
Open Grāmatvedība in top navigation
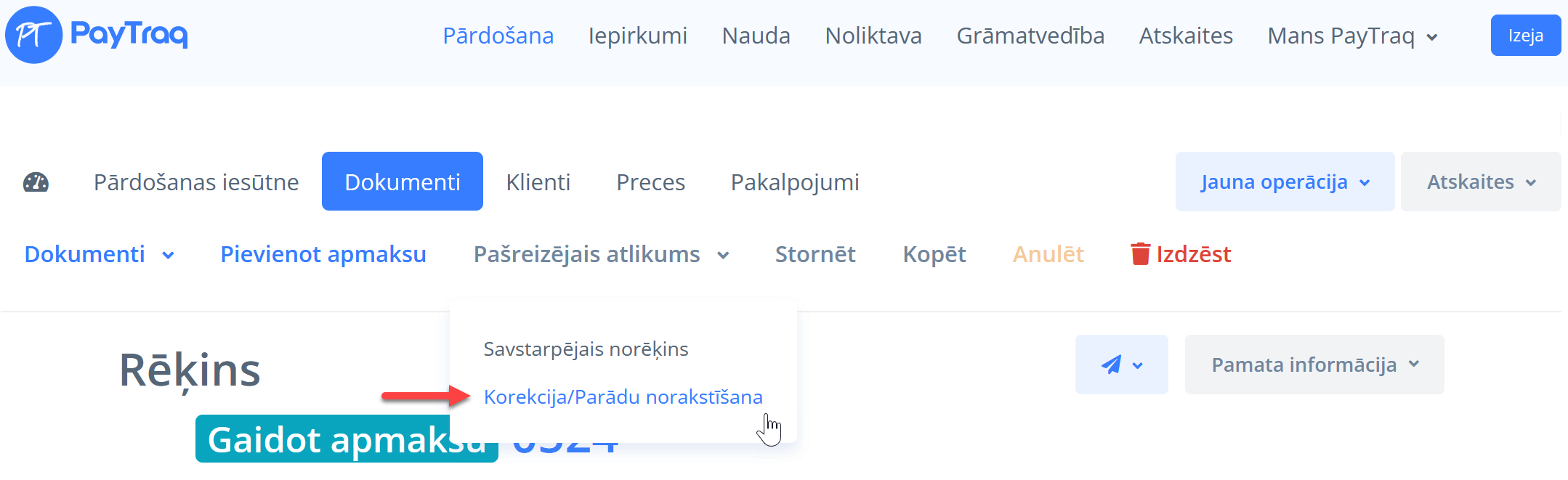(x=1030, y=36)
